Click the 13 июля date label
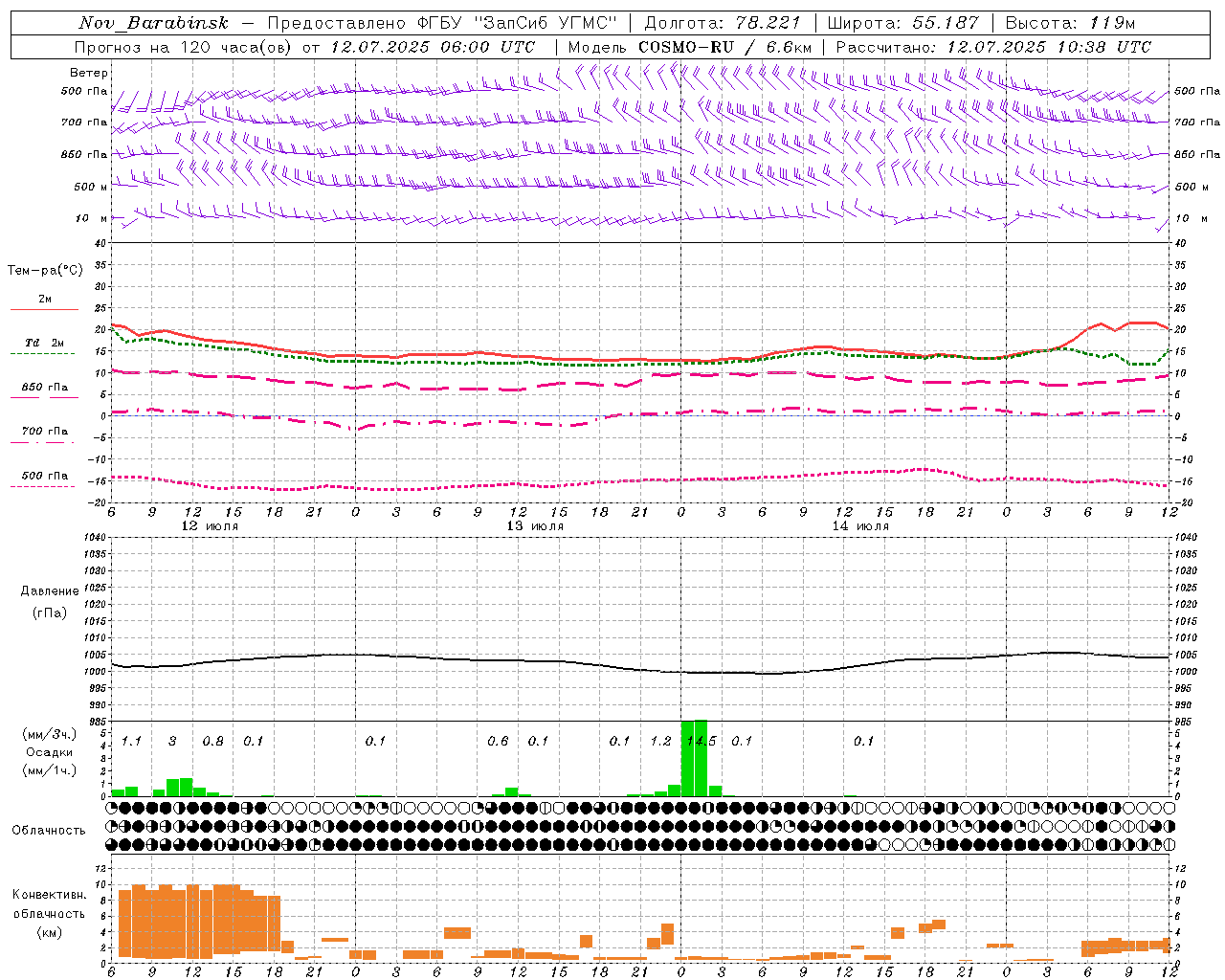 (x=535, y=526)
